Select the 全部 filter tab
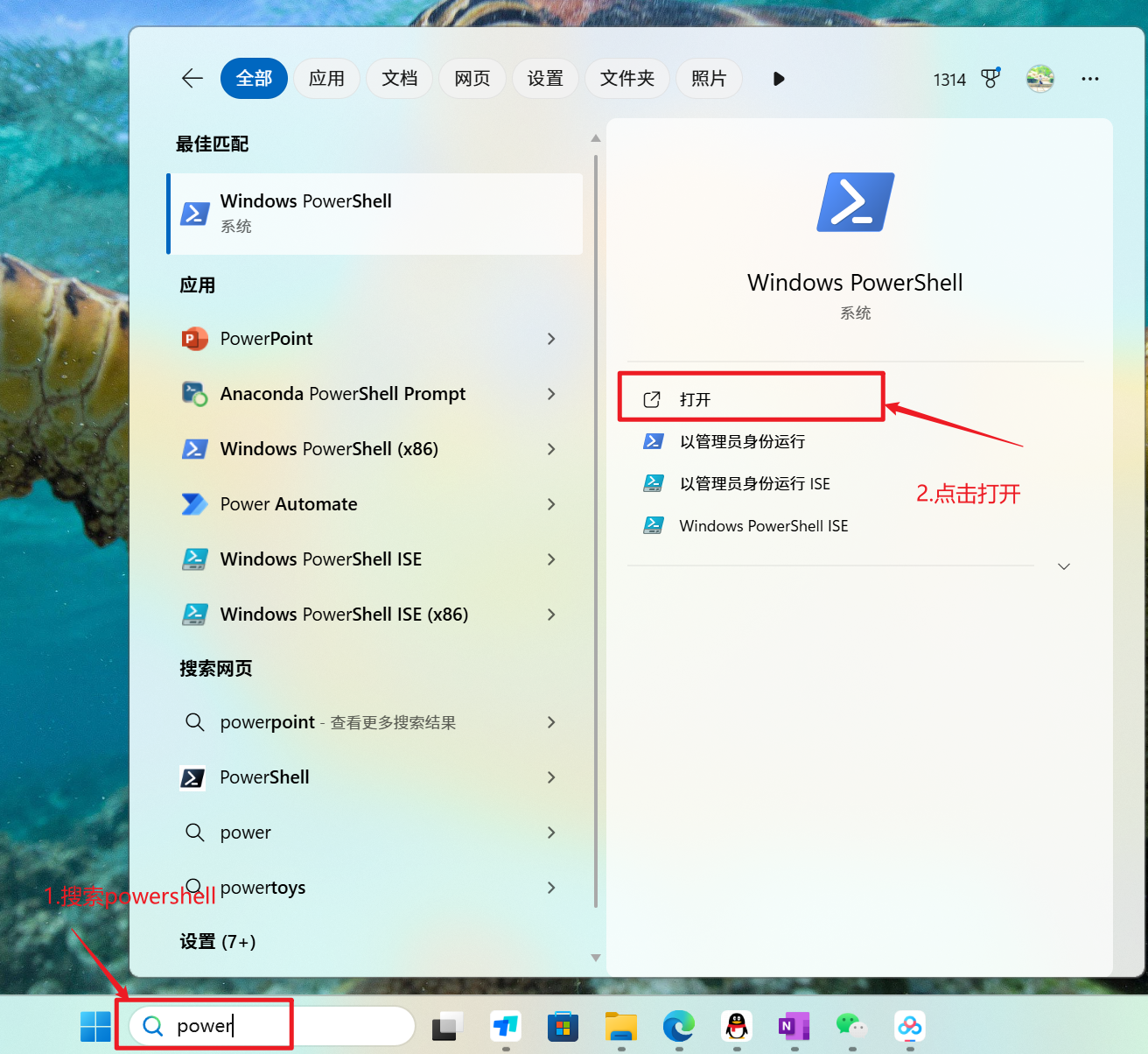Image resolution: width=1148 pixels, height=1054 pixels. (x=254, y=79)
